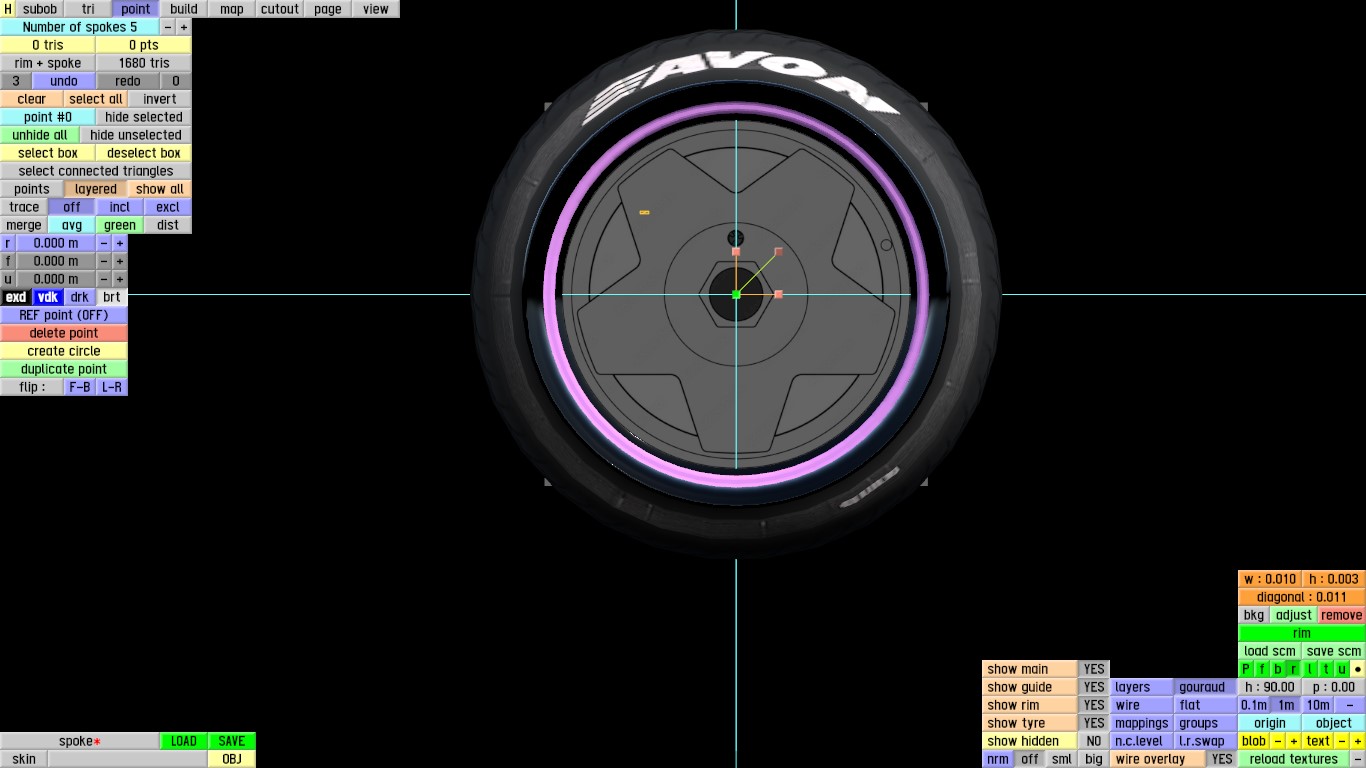
Task: Click load scm
Action: (x=1270, y=651)
